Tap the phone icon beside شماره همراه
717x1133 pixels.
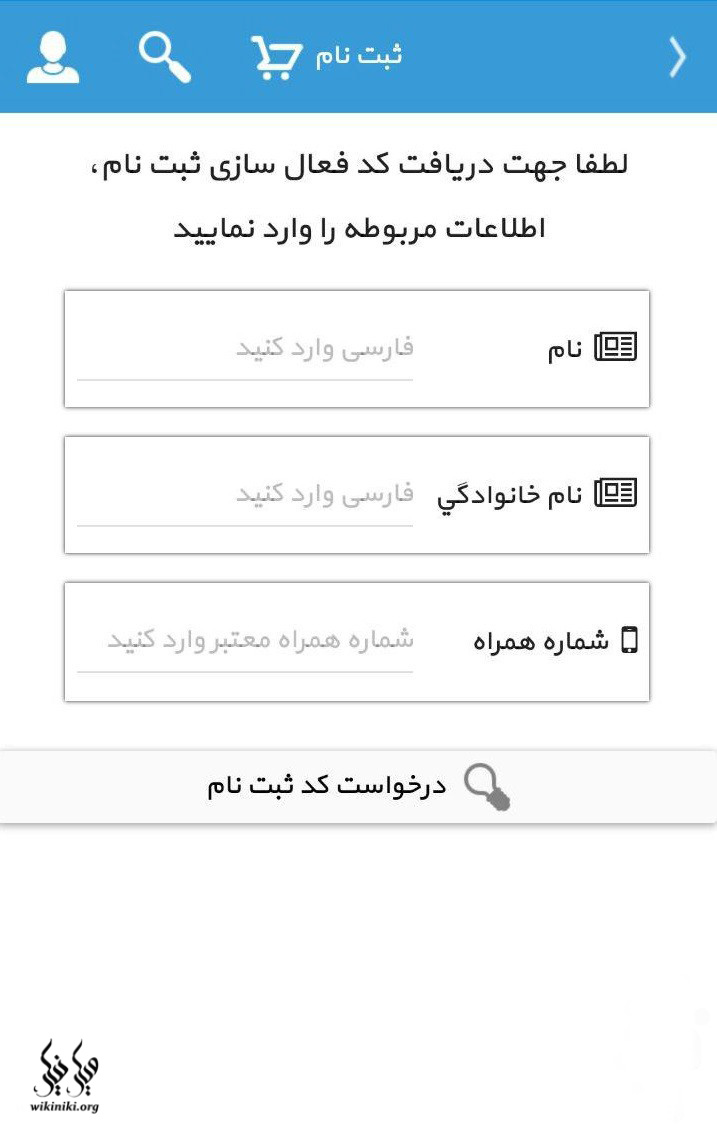click(629, 640)
